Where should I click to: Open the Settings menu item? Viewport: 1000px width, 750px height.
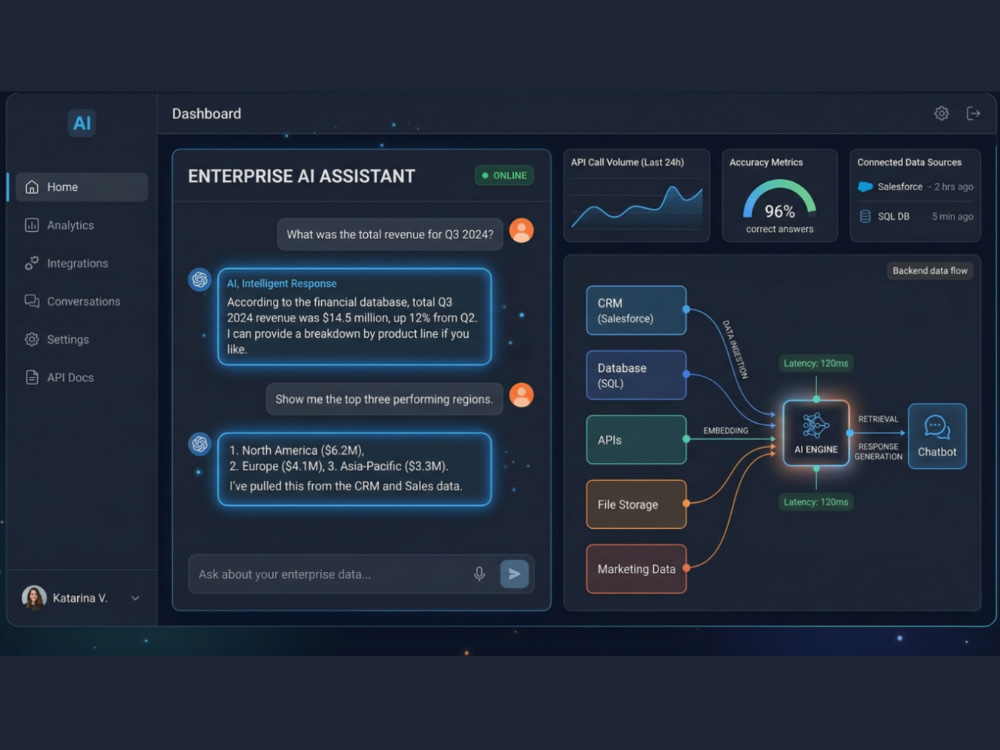tap(82, 339)
